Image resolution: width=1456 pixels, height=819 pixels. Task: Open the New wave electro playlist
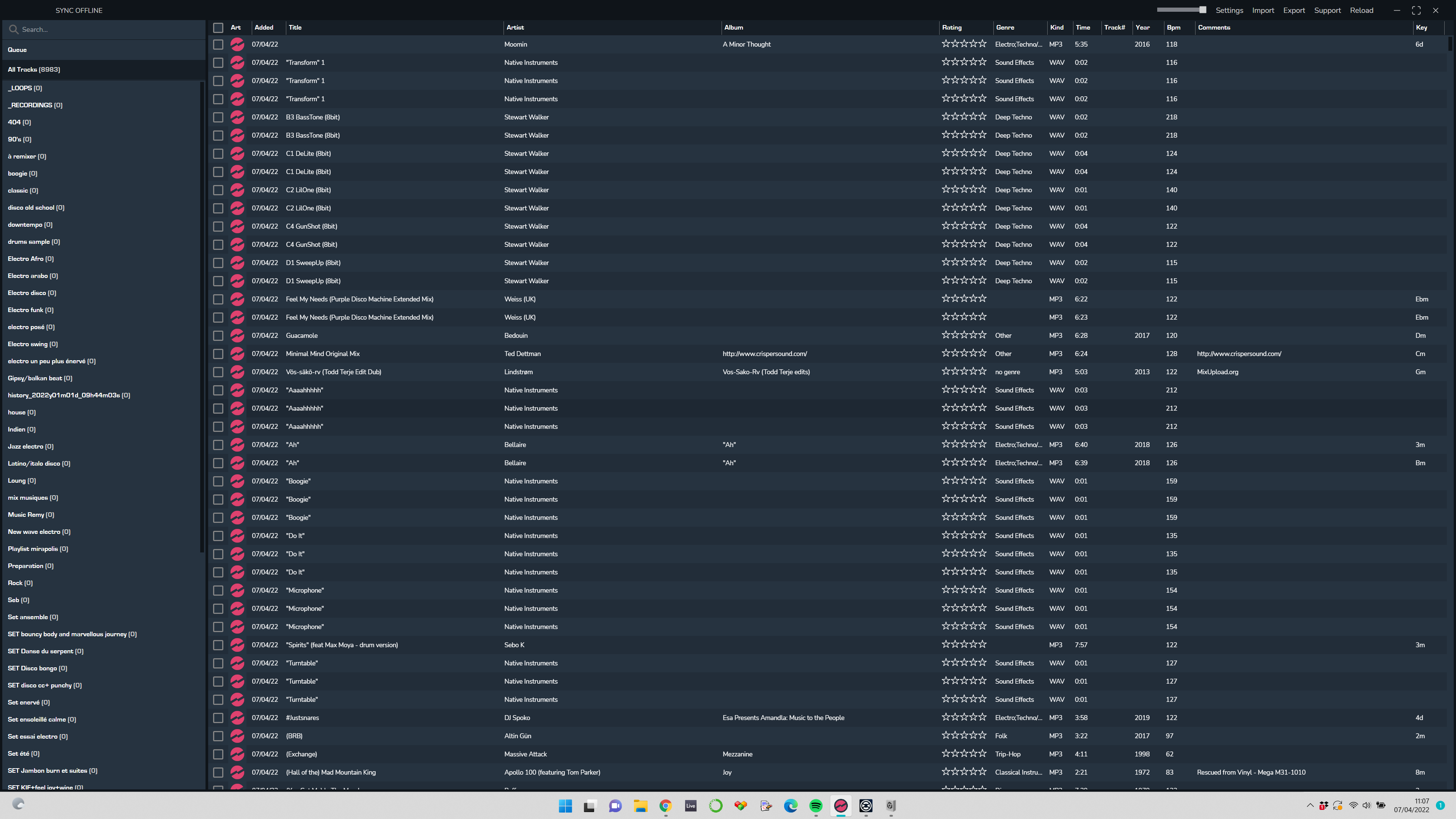39,532
